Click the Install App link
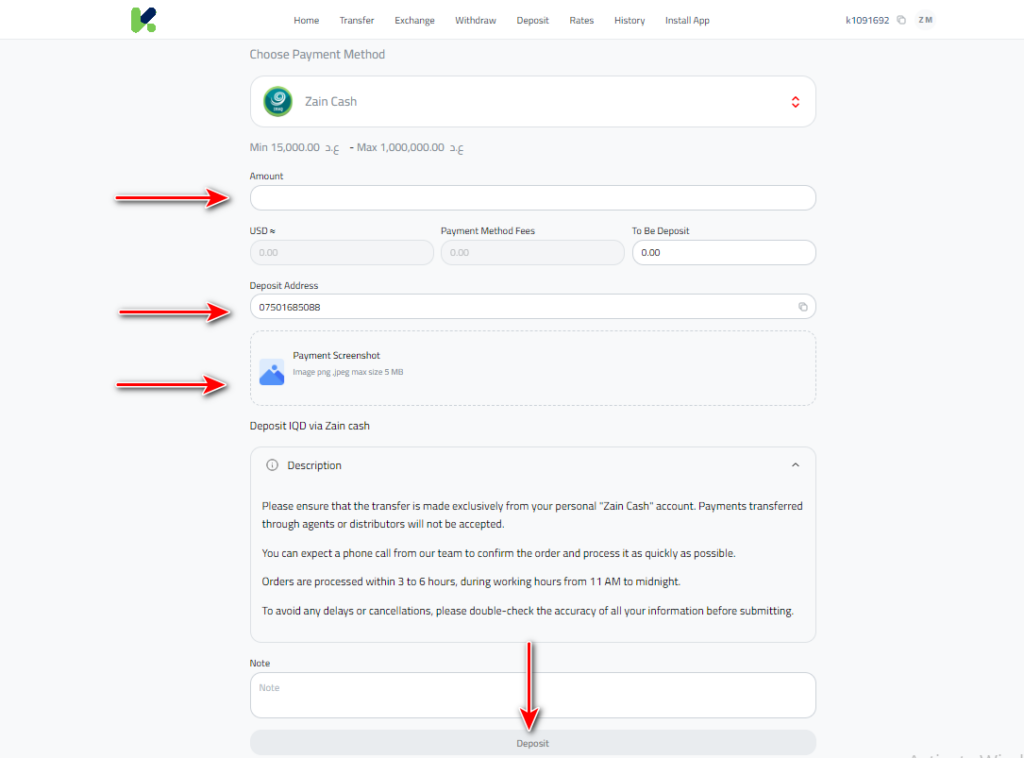This screenshot has height=758, width=1024. point(687,20)
